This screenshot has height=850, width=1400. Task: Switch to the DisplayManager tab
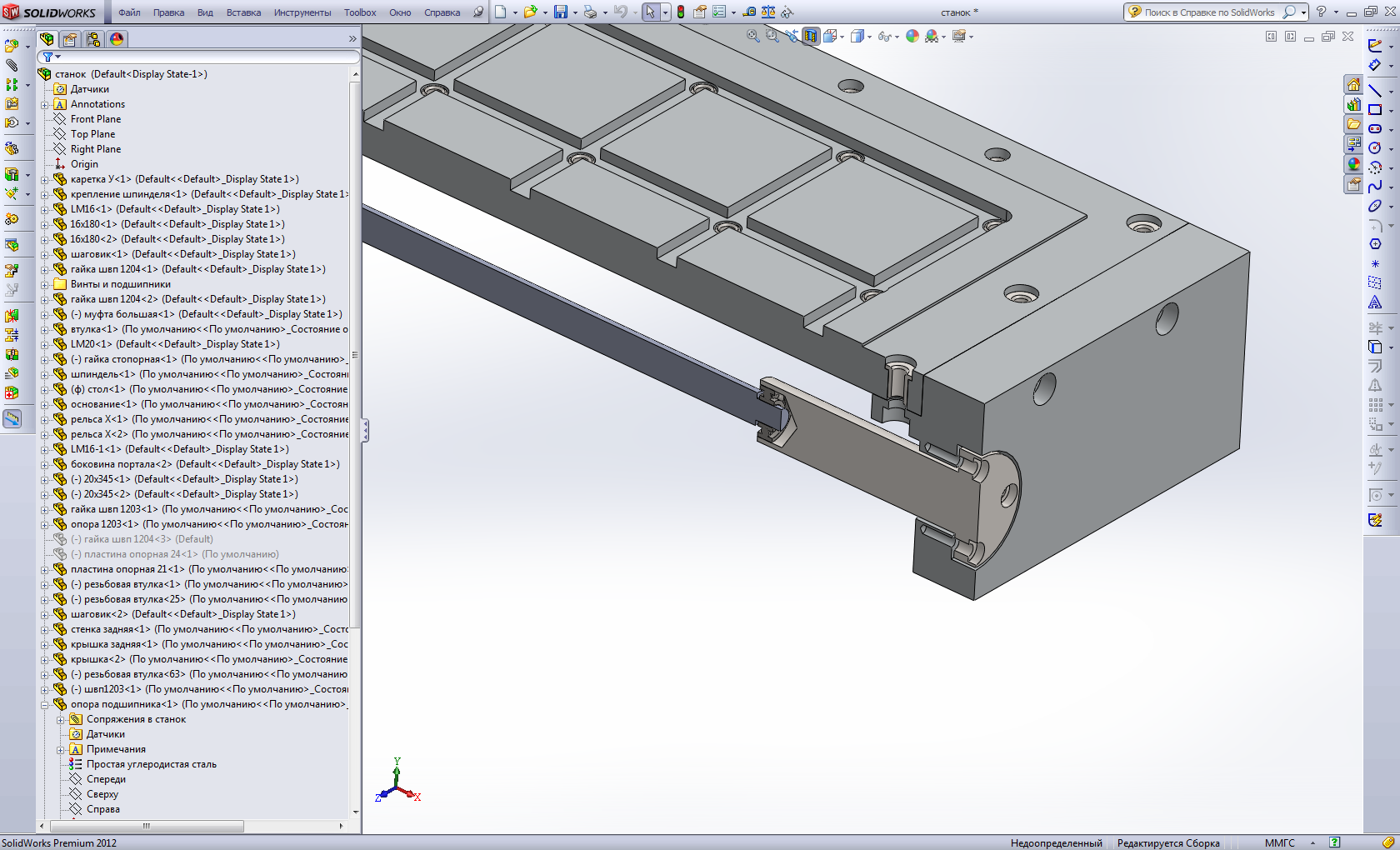[117, 39]
